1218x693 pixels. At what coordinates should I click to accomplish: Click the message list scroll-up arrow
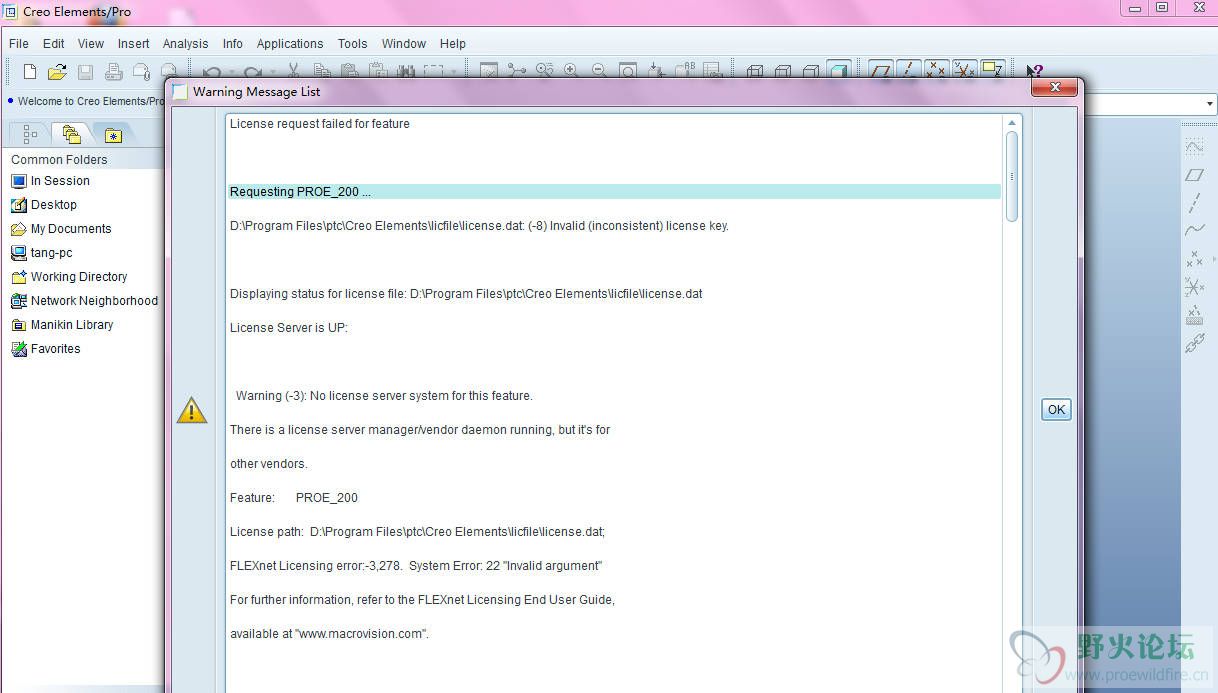pyautogui.click(x=1012, y=123)
